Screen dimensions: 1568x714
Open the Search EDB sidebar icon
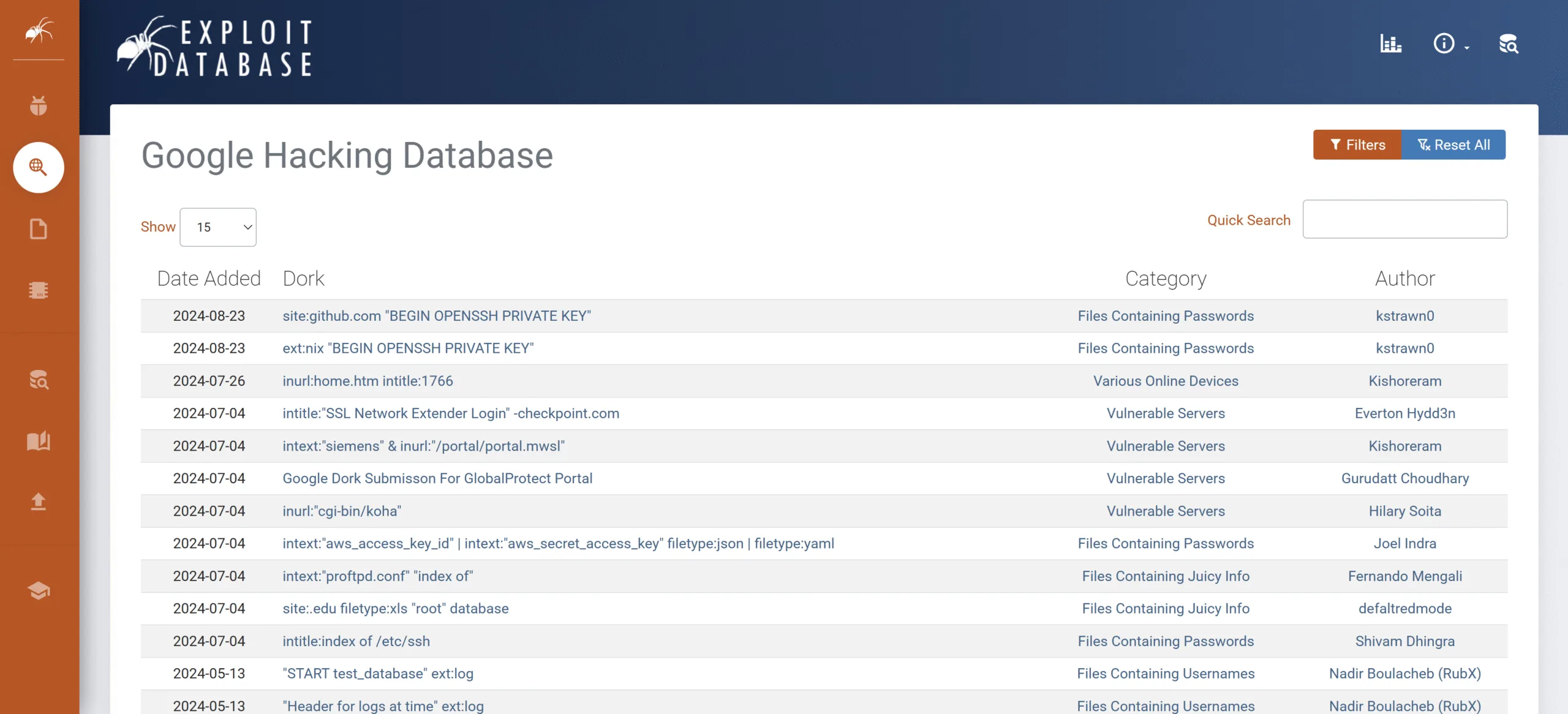tap(39, 380)
